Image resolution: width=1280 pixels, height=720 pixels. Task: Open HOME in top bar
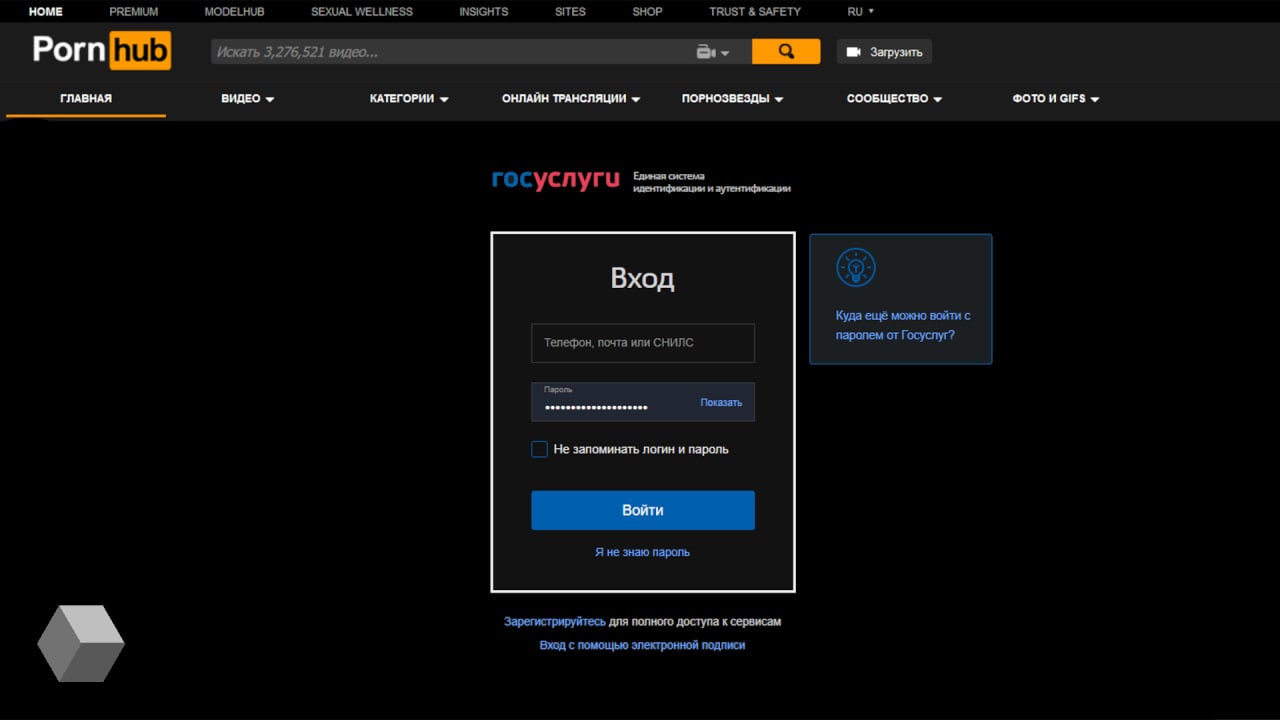tap(46, 12)
